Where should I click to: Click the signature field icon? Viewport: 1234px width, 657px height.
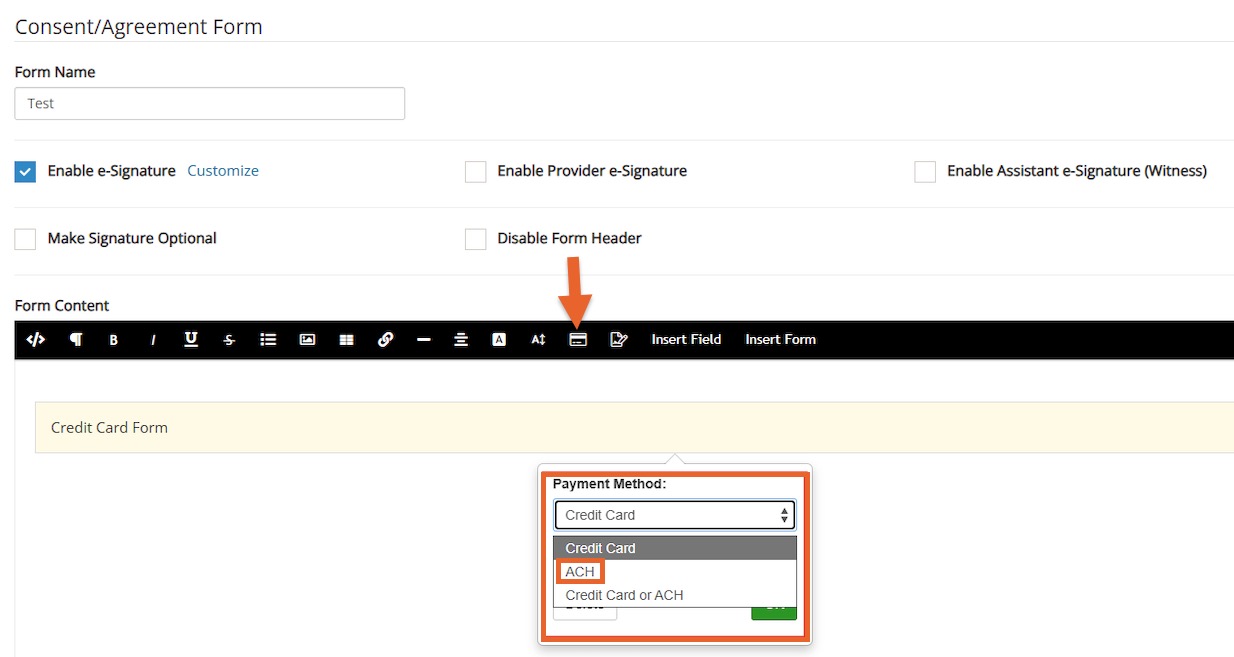[618, 340]
